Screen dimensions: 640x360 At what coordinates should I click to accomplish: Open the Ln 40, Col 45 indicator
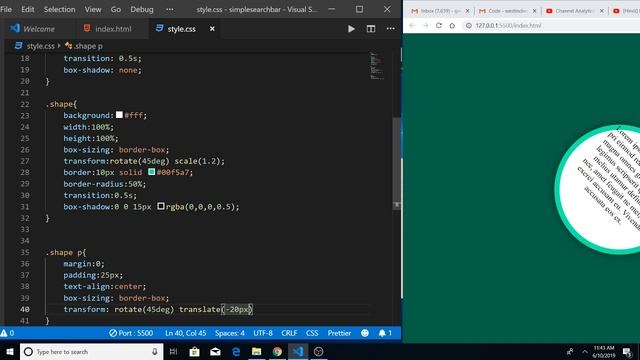pyautogui.click(x=185, y=333)
